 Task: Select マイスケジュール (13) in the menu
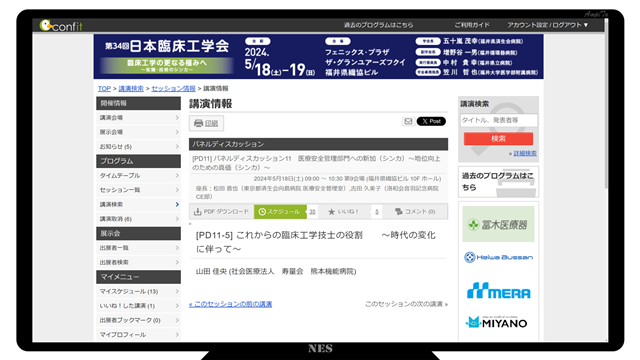138,291
